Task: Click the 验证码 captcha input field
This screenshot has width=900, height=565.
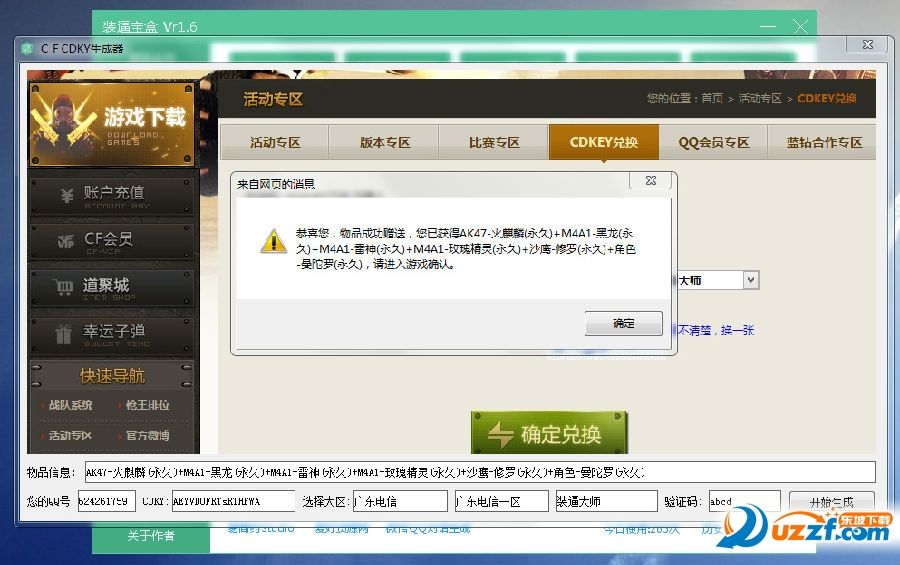Action: [744, 501]
